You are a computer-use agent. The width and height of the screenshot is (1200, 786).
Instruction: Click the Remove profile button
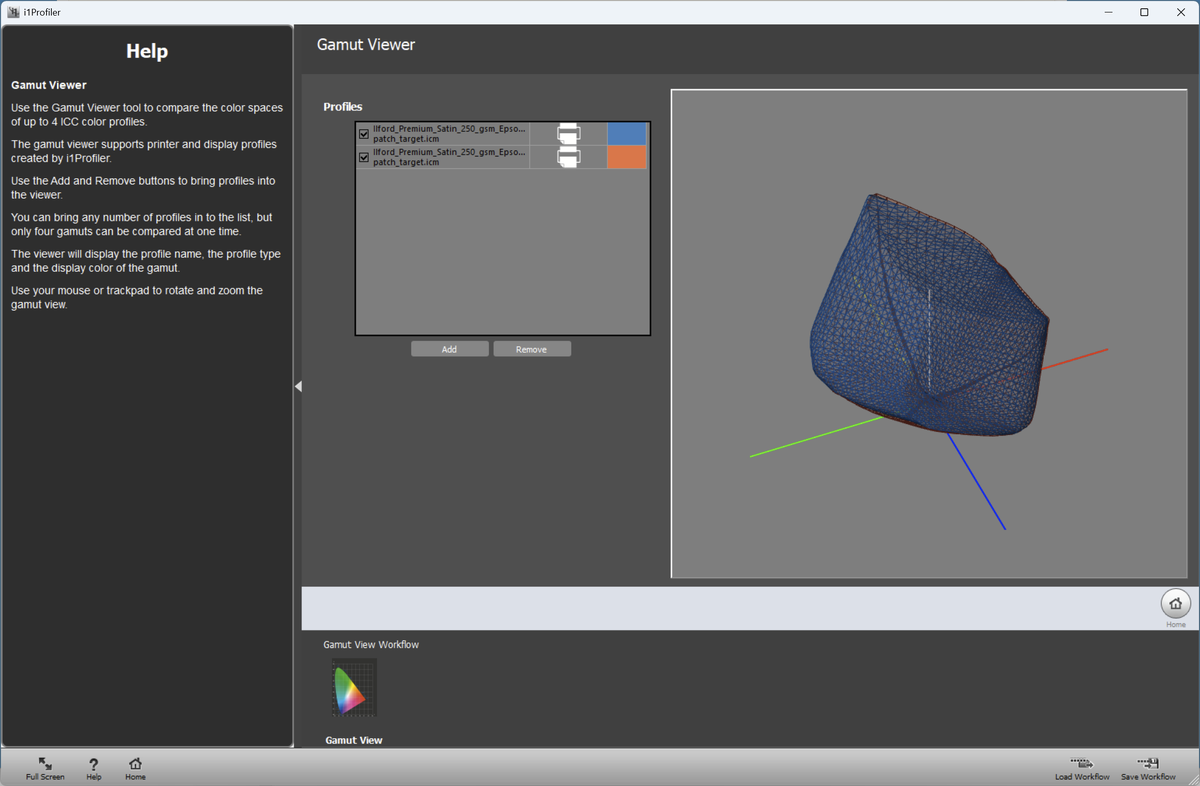tap(531, 349)
